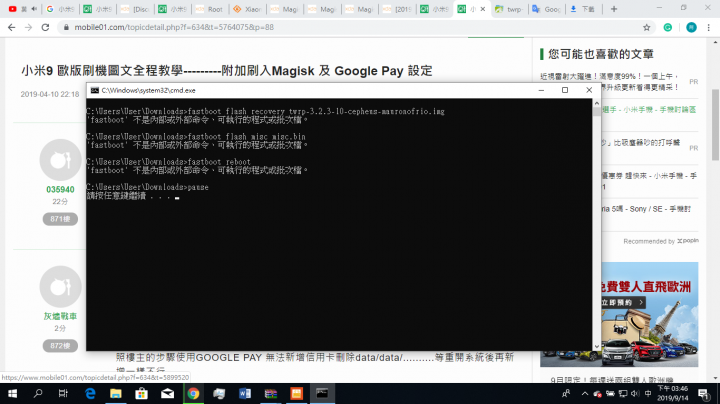The width and height of the screenshot is (720, 404).
Task: Open Task View on the taskbar
Action: (x=63, y=393)
